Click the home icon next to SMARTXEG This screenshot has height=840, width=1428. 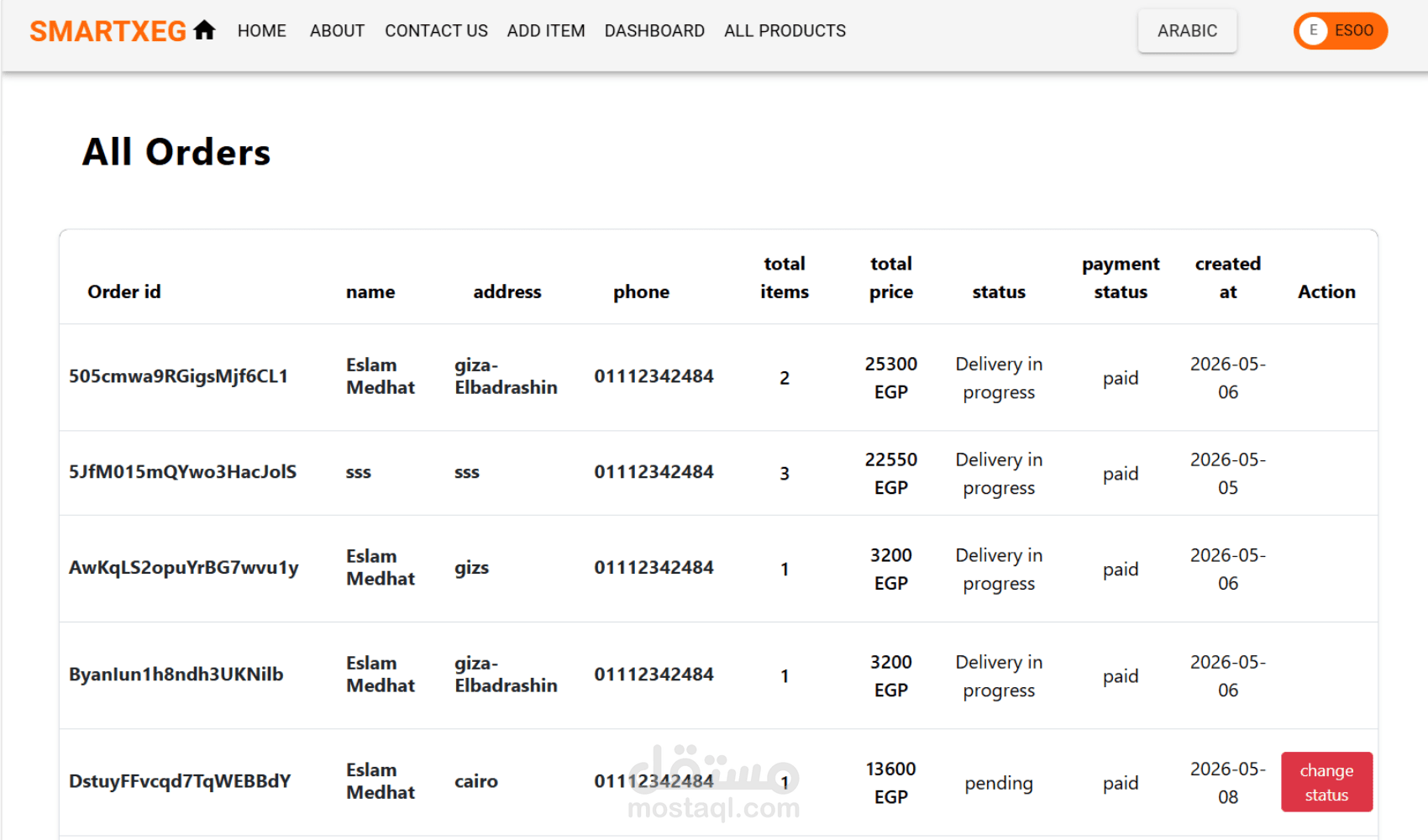(x=204, y=30)
